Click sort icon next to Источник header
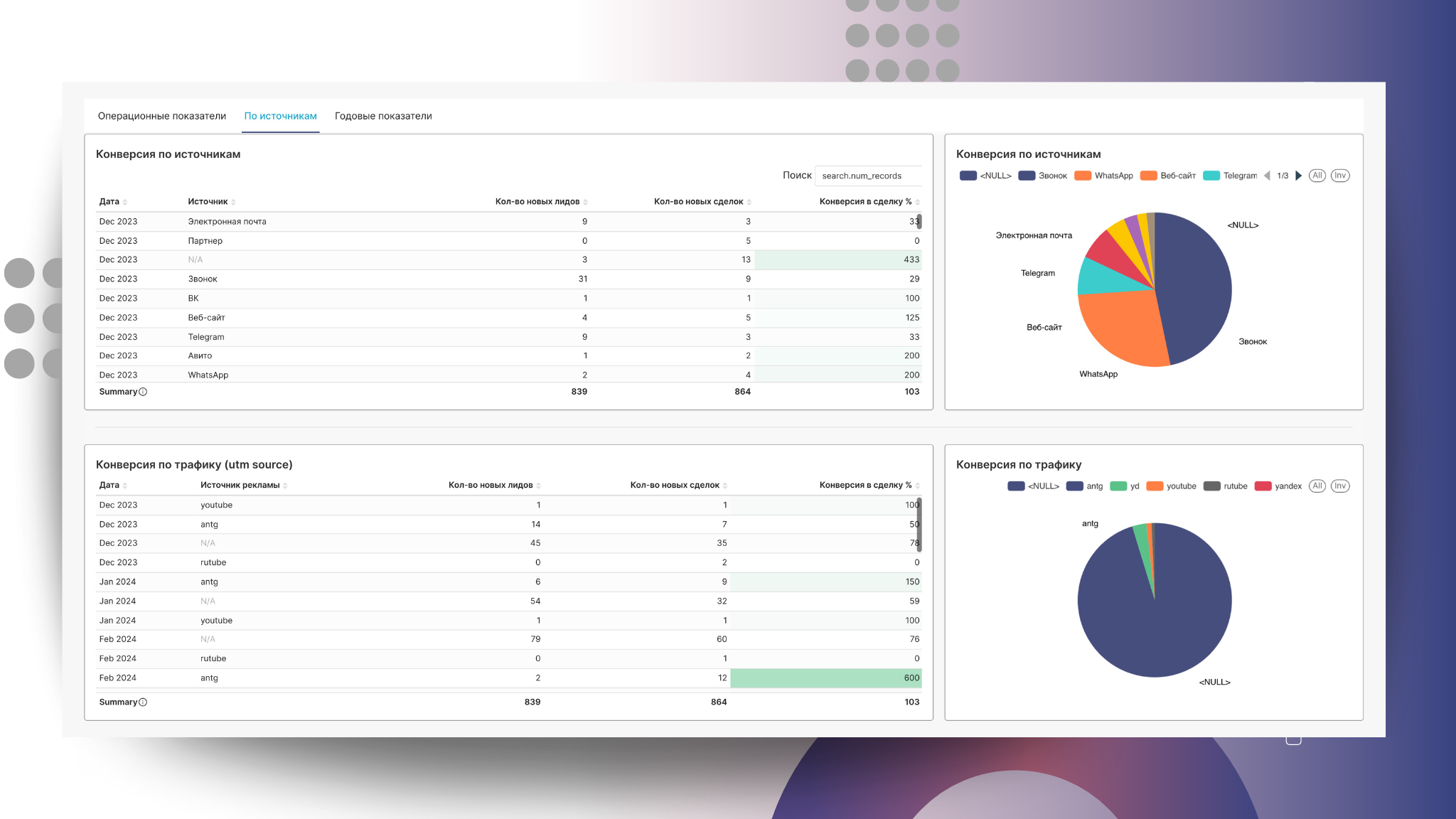Viewport: 1456px width, 819px height. click(x=233, y=202)
